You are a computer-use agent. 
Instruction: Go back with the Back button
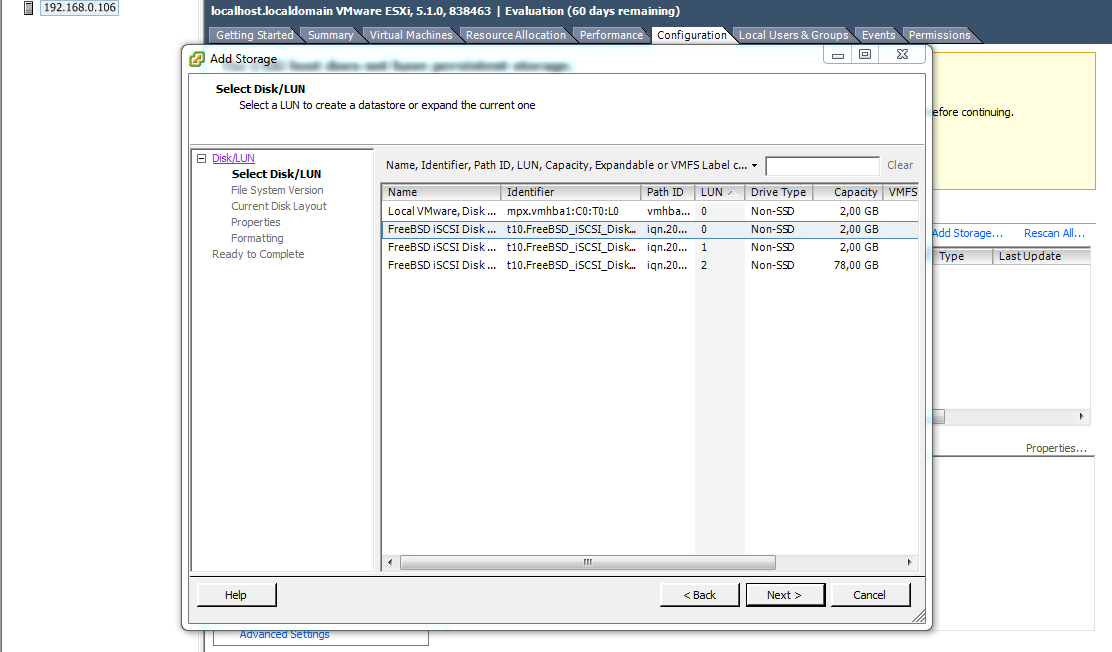tap(699, 595)
